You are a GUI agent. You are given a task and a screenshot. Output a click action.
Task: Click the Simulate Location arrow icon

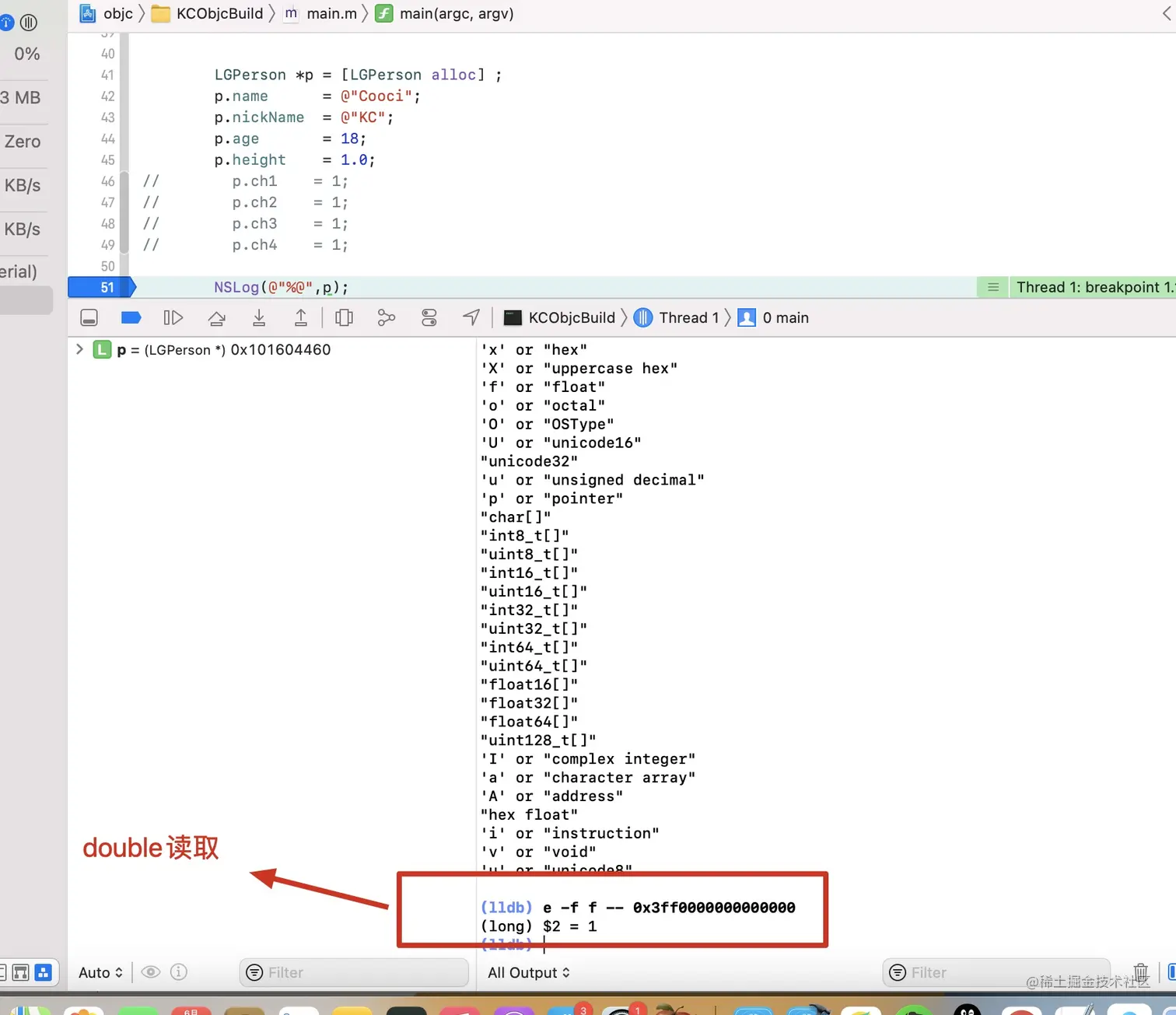click(471, 317)
